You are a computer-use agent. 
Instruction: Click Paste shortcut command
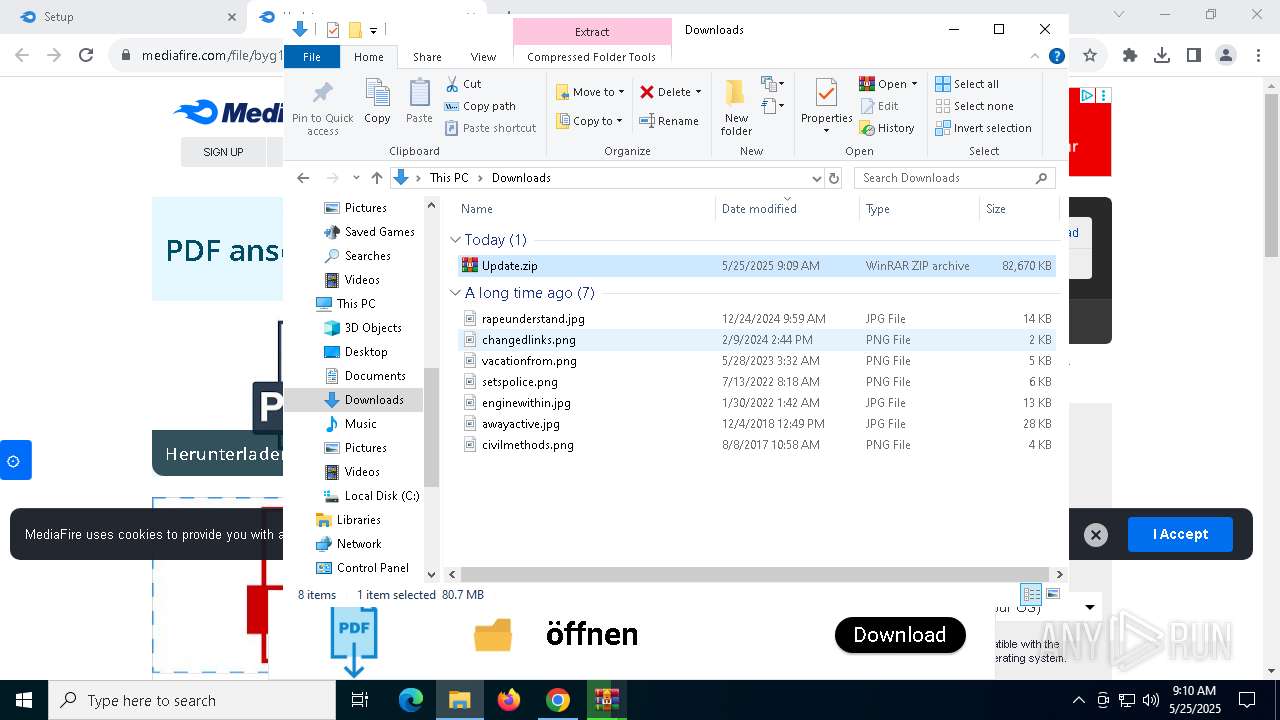490,128
